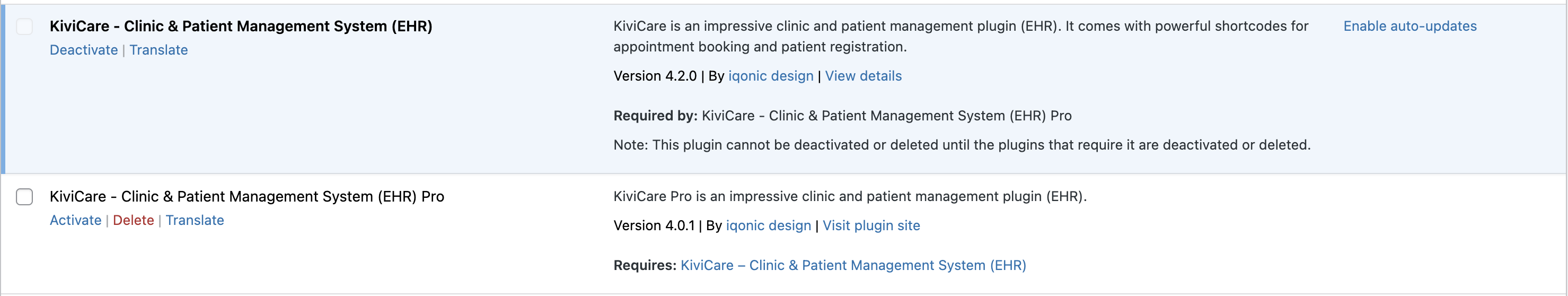
Task: Visit plugin site for KiviCare Pro
Action: (x=871, y=226)
